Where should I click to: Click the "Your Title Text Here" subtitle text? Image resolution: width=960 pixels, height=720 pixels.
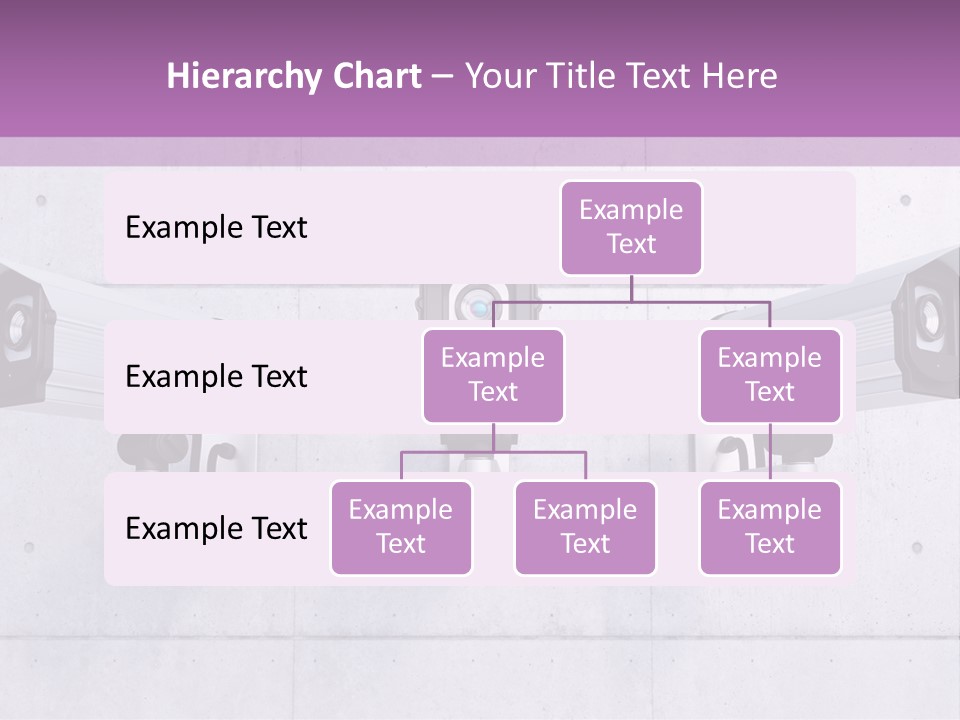click(621, 76)
